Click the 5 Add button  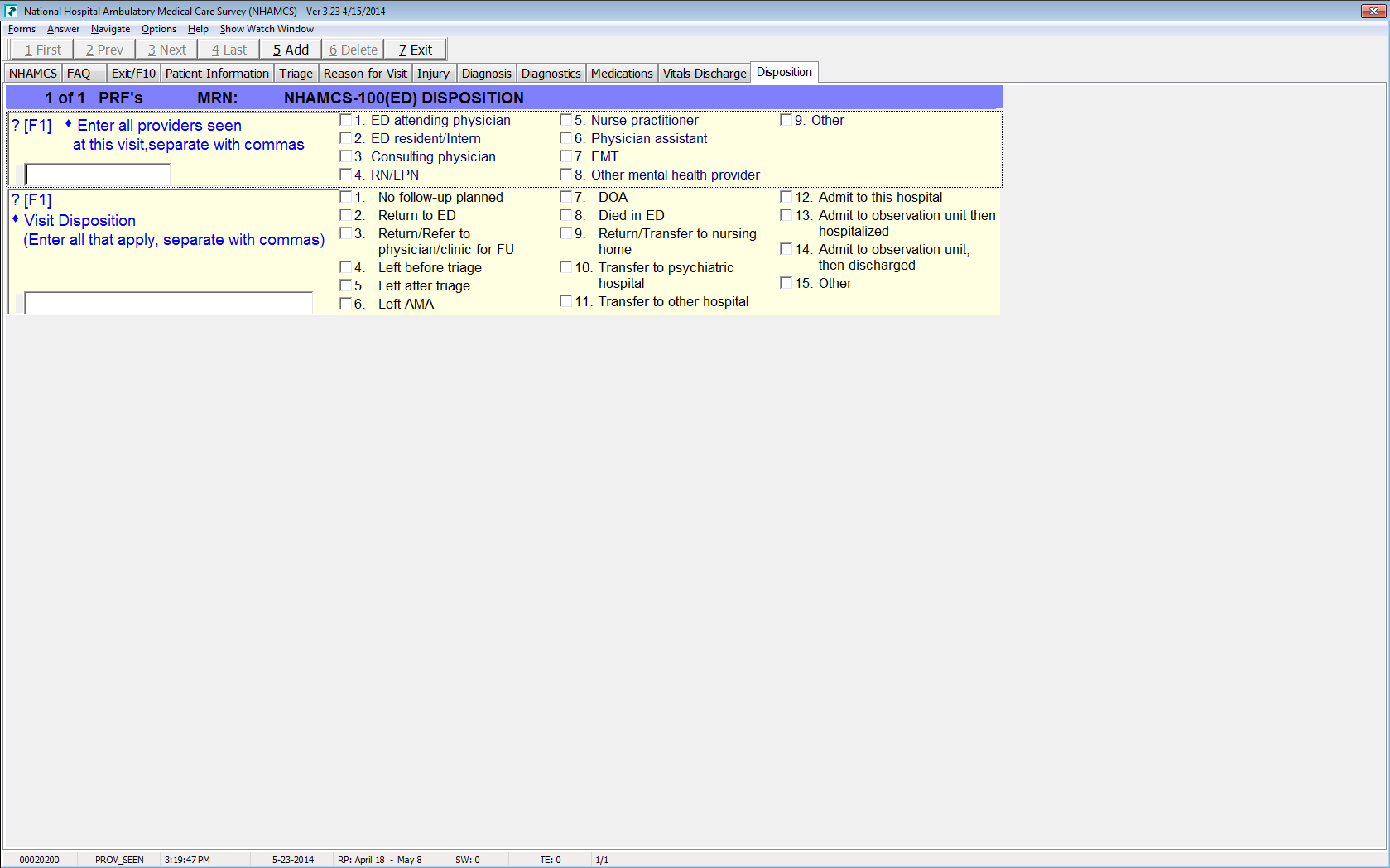pyautogui.click(x=291, y=50)
